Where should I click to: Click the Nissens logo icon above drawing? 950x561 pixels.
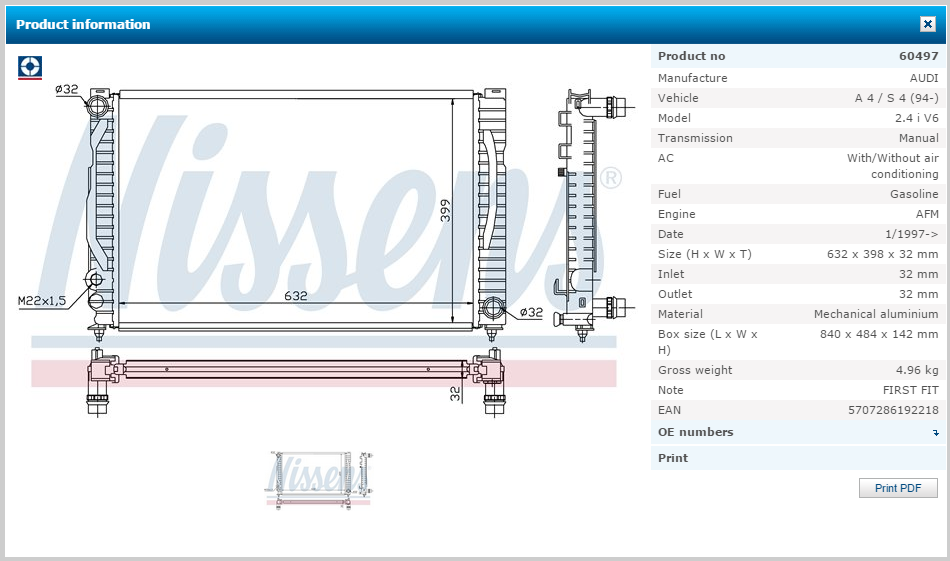coord(30,67)
